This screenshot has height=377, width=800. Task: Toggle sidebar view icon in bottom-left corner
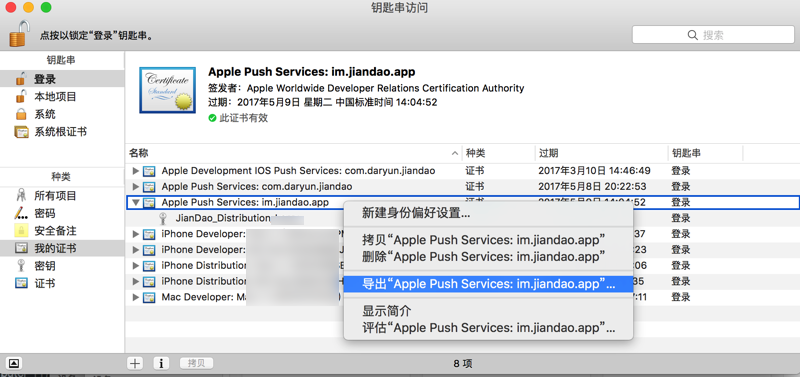pyautogui.click(x=14, y=363)
